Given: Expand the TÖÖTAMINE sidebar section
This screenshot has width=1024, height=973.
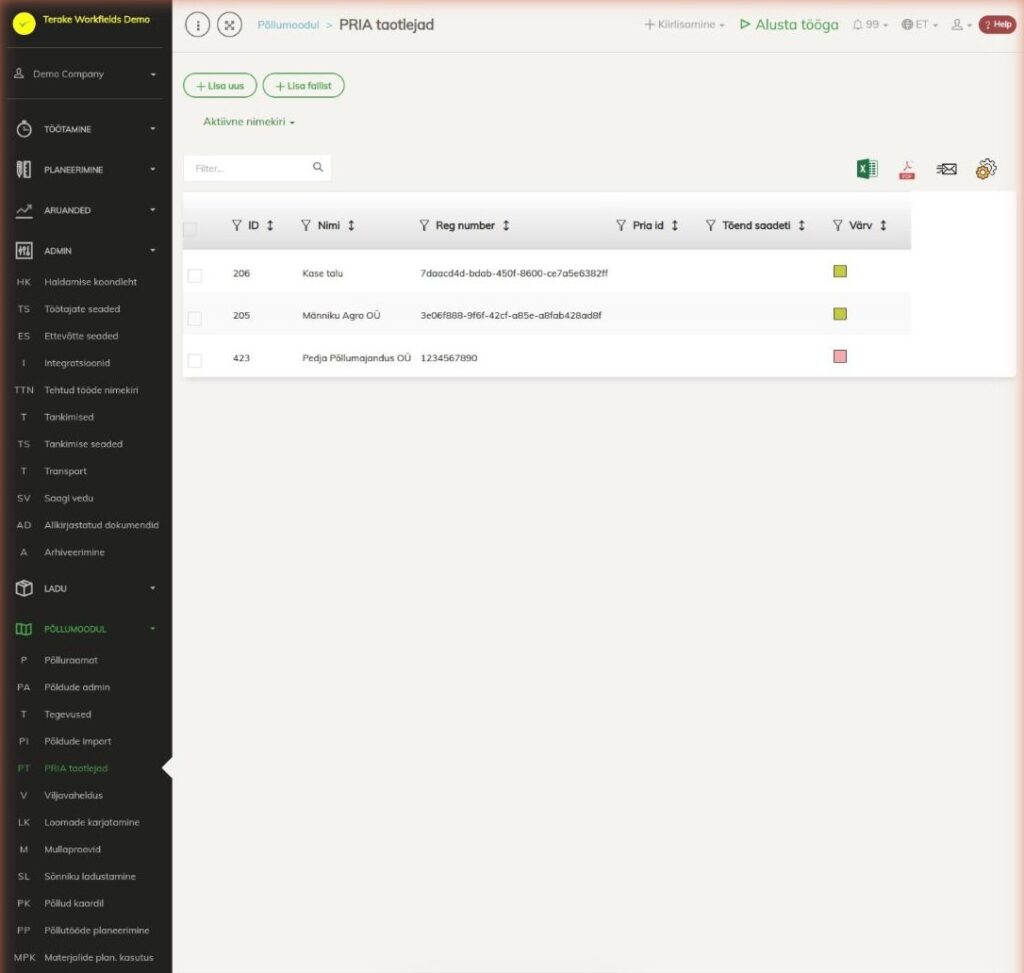Looking at the screenshot, I should click(x=85, y=129).
